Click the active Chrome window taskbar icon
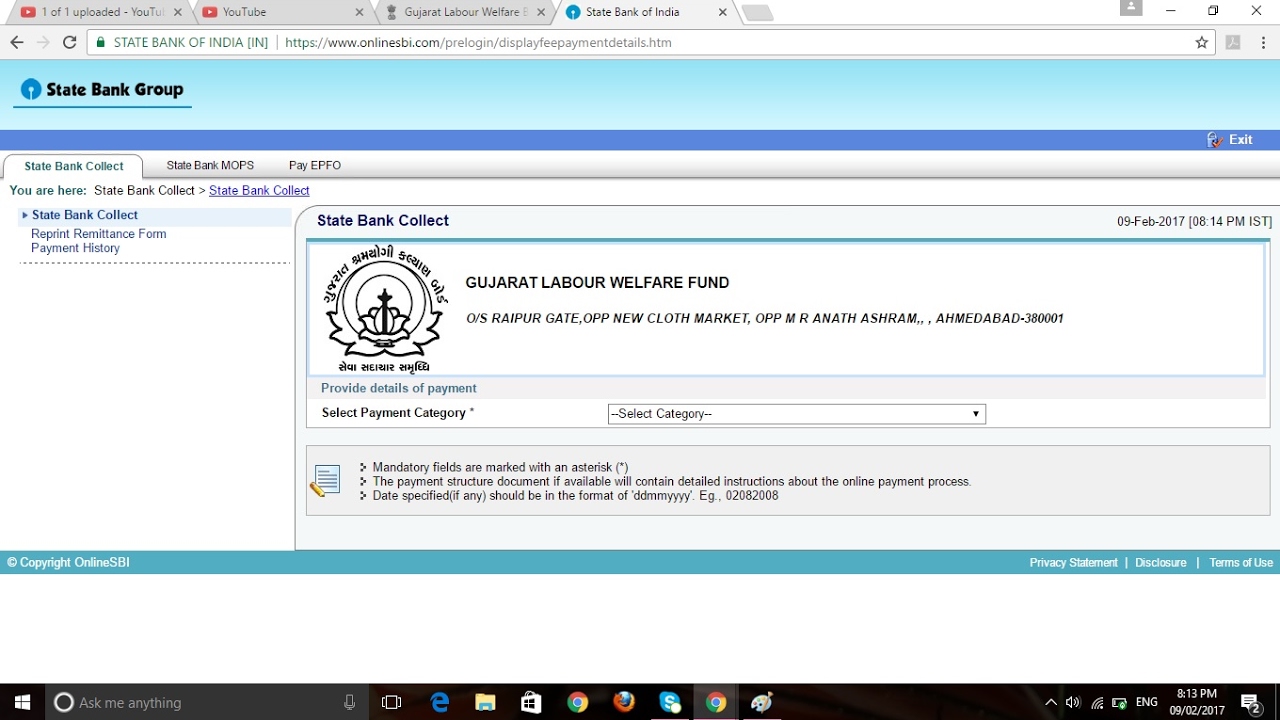The height and width of the screenshot is (720, 1280). click(716, 702)
